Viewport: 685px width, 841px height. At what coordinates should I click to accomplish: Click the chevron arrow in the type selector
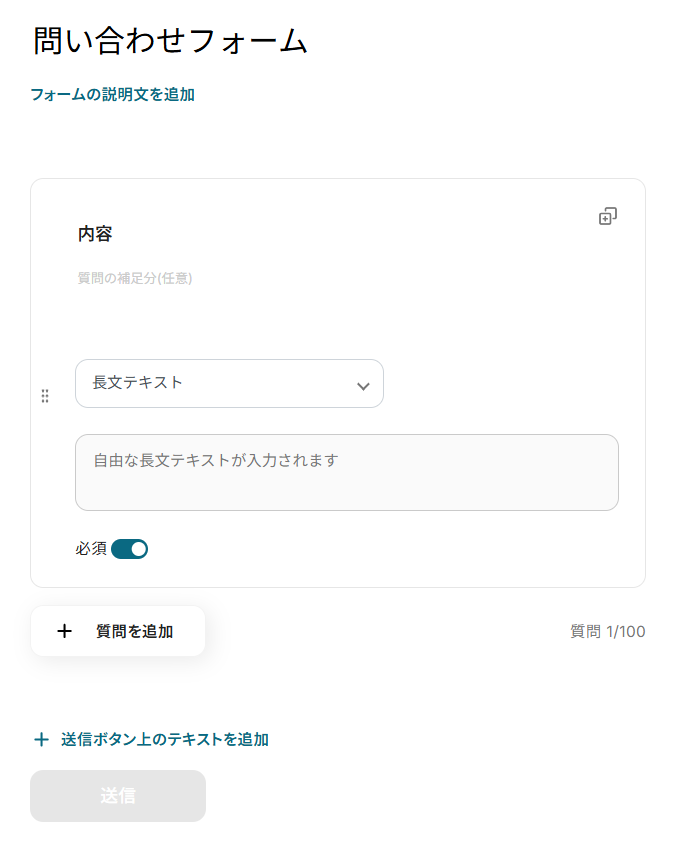(363, 386)
